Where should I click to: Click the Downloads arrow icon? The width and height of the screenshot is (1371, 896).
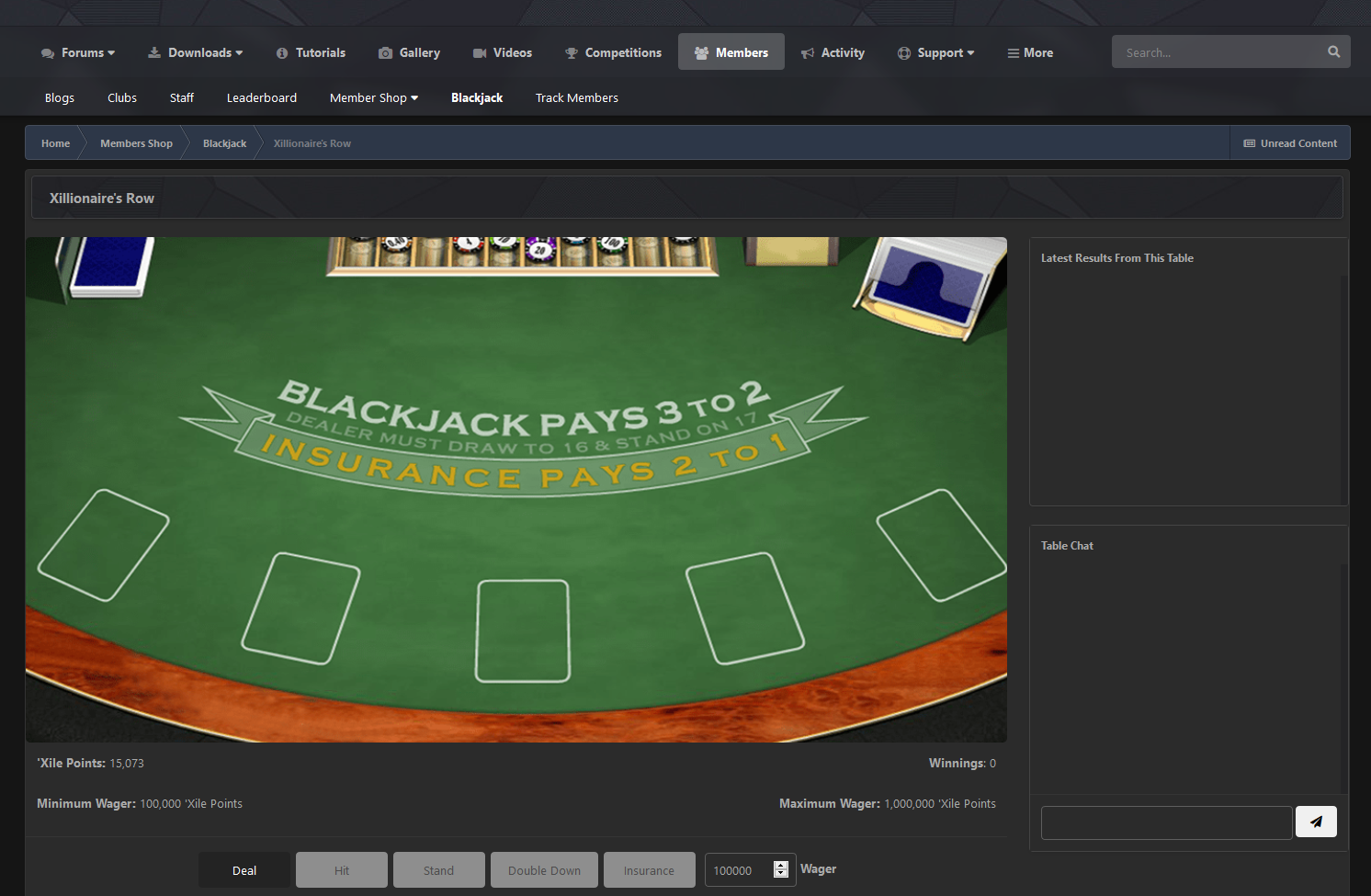(154, 52)
